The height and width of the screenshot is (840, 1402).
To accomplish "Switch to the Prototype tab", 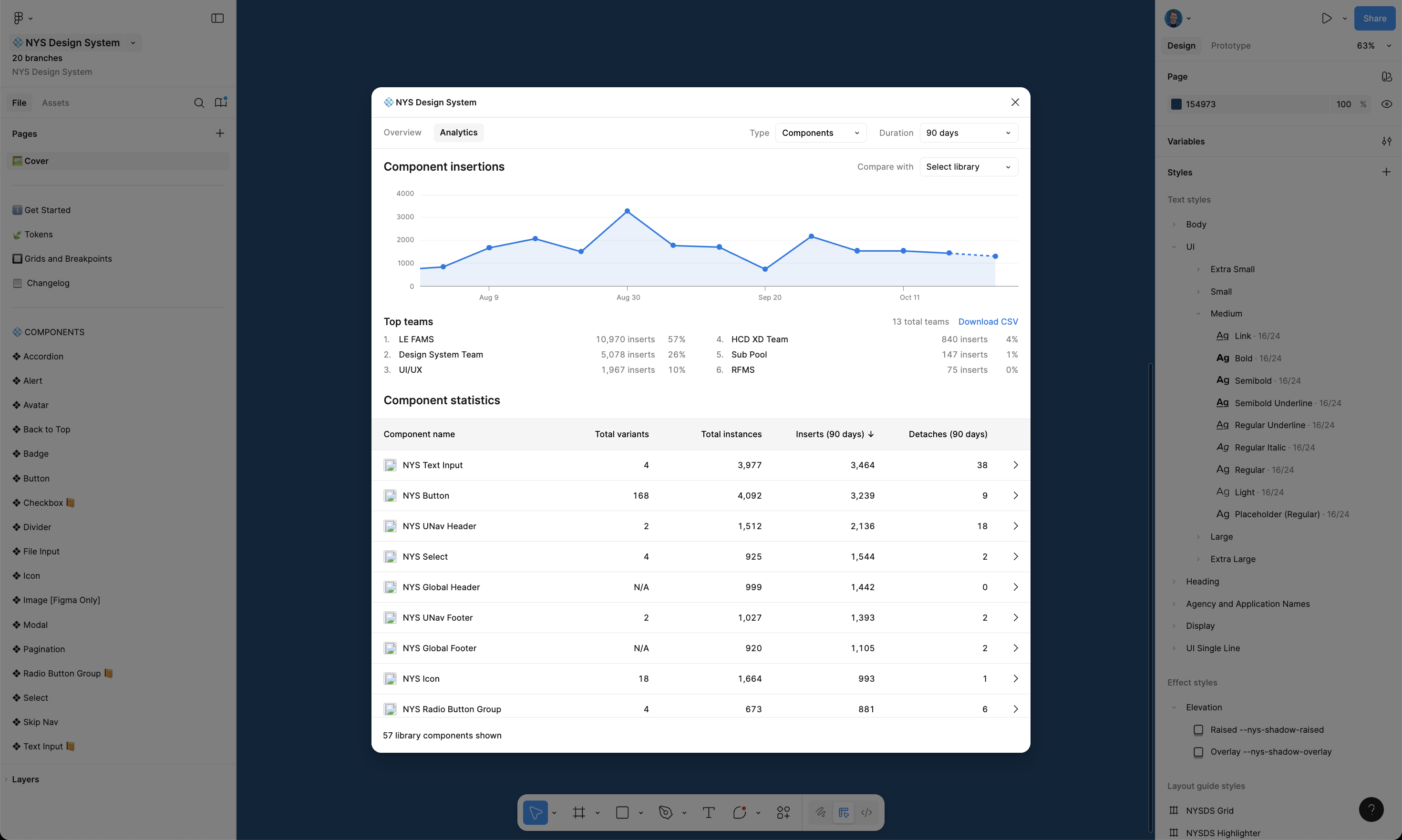I will [1231, 45].
